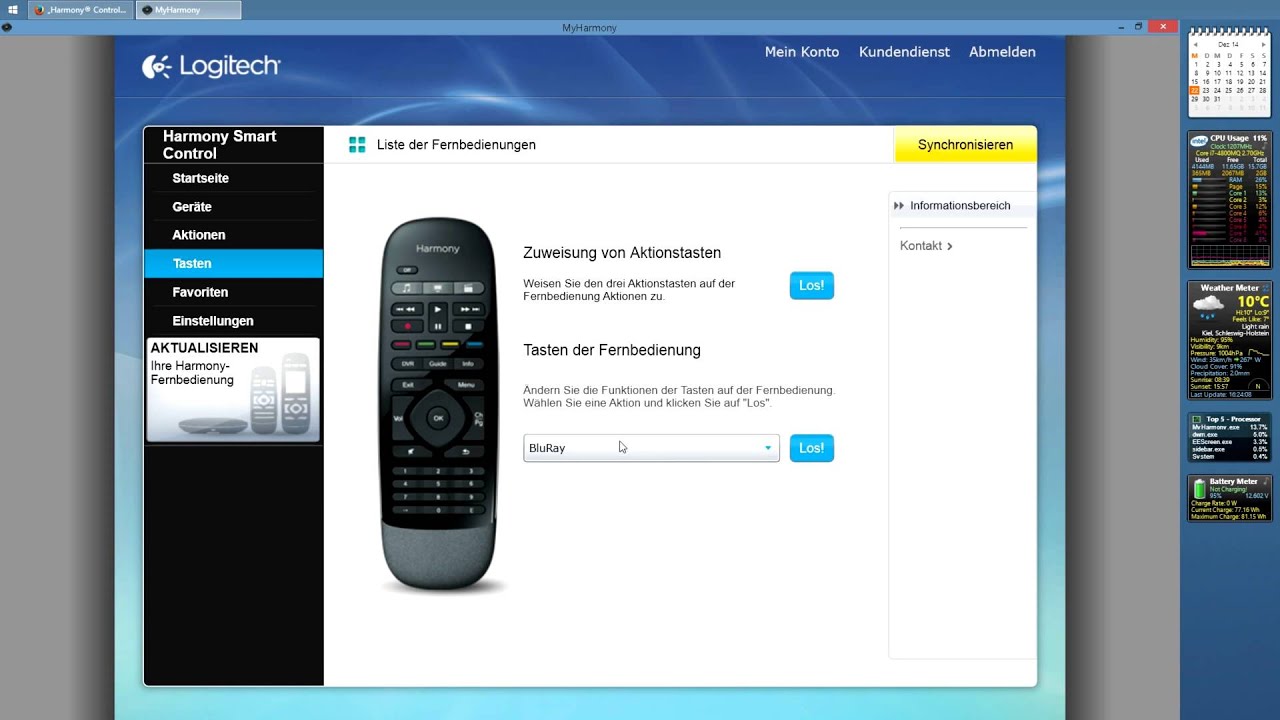Image resolution: width=1280 pixels, height=720 pixels.
Task: Click Los! for Zuweisung von Aktionstasten
Action: [x=811, y=285]
